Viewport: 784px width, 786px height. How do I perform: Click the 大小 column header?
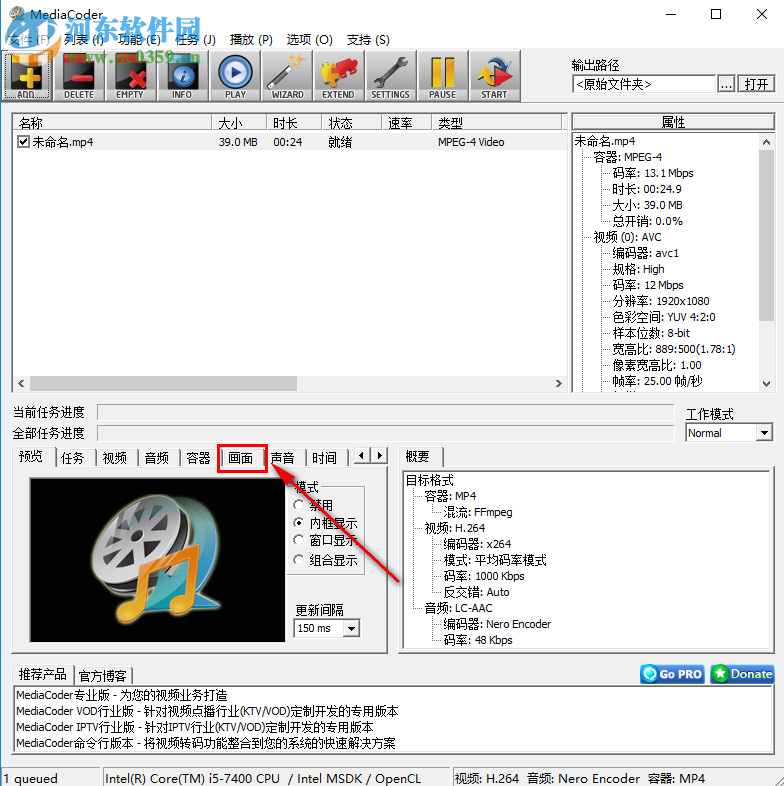(239, 123)
